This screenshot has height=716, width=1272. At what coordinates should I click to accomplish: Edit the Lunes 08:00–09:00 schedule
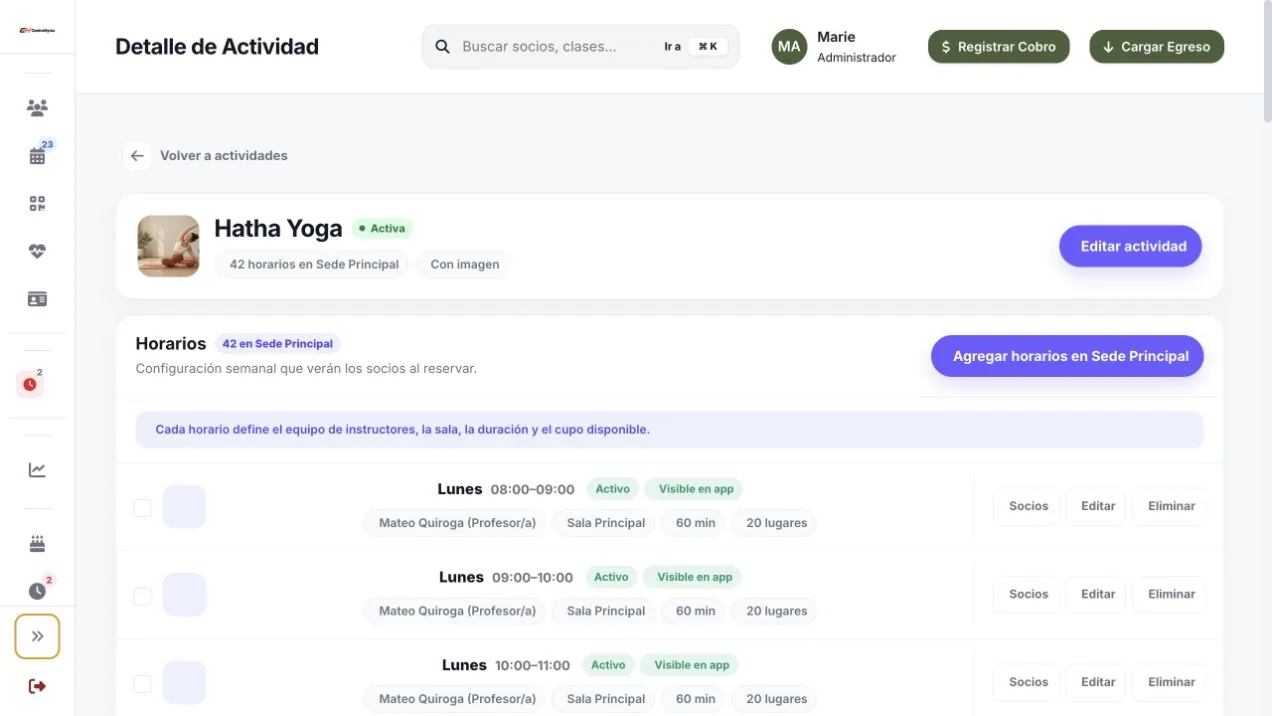point(1098,506)
